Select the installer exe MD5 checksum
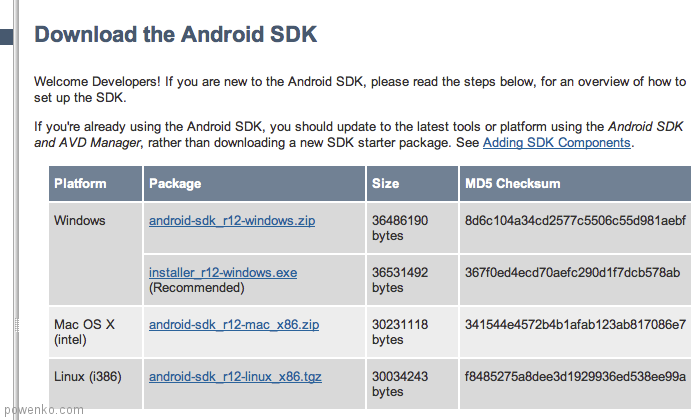The width and height of the screenshot is (699, 420). (572, 272)
